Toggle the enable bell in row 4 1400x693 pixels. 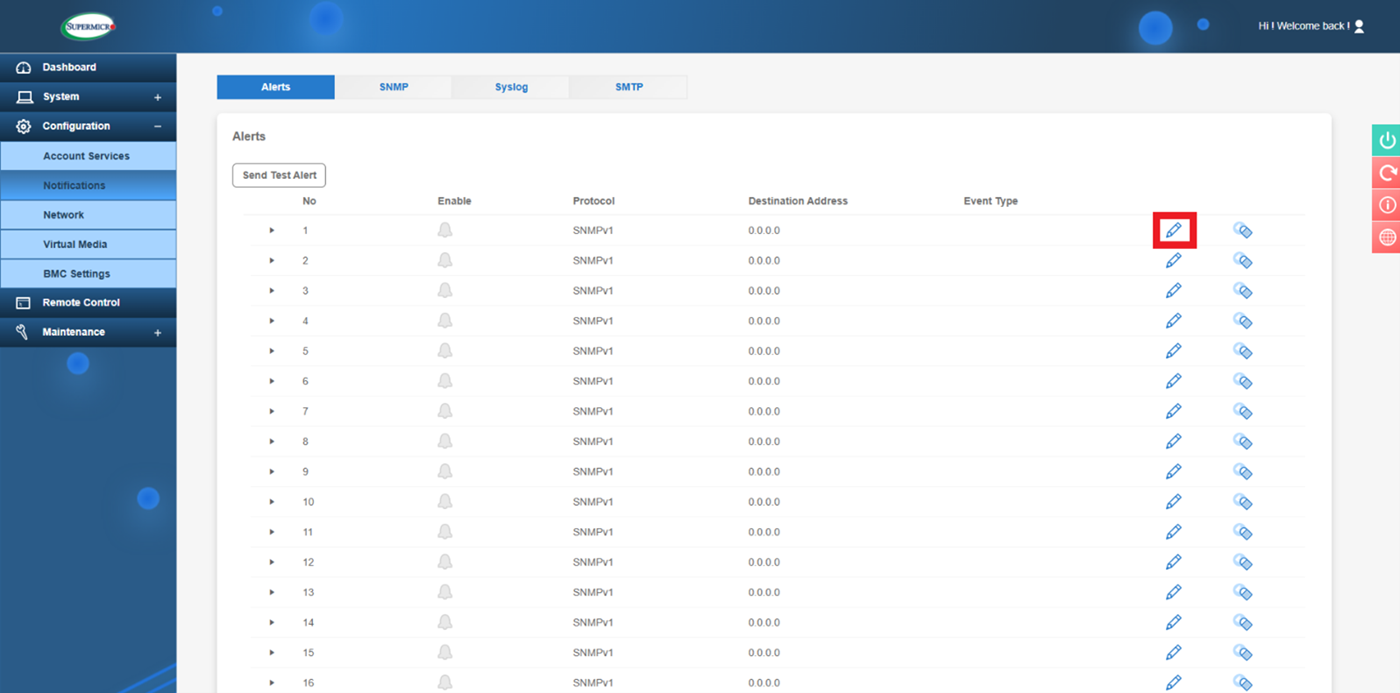pyautogui.click(x=445, y=320)
